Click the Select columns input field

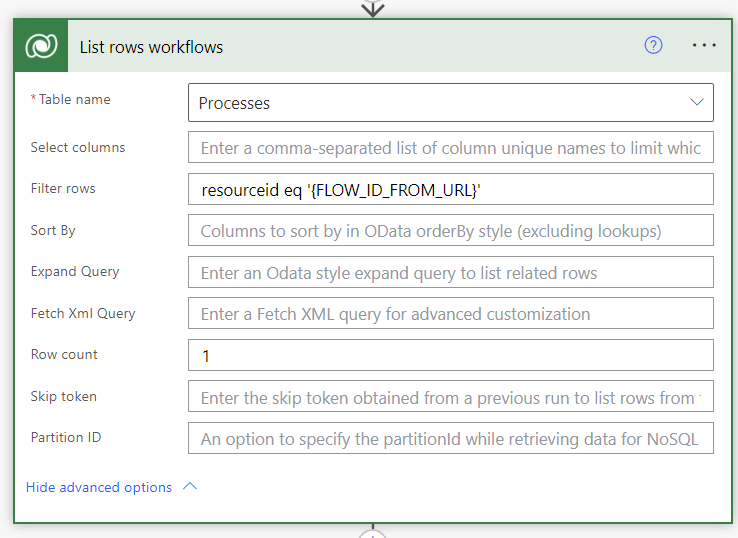(450, 147)
